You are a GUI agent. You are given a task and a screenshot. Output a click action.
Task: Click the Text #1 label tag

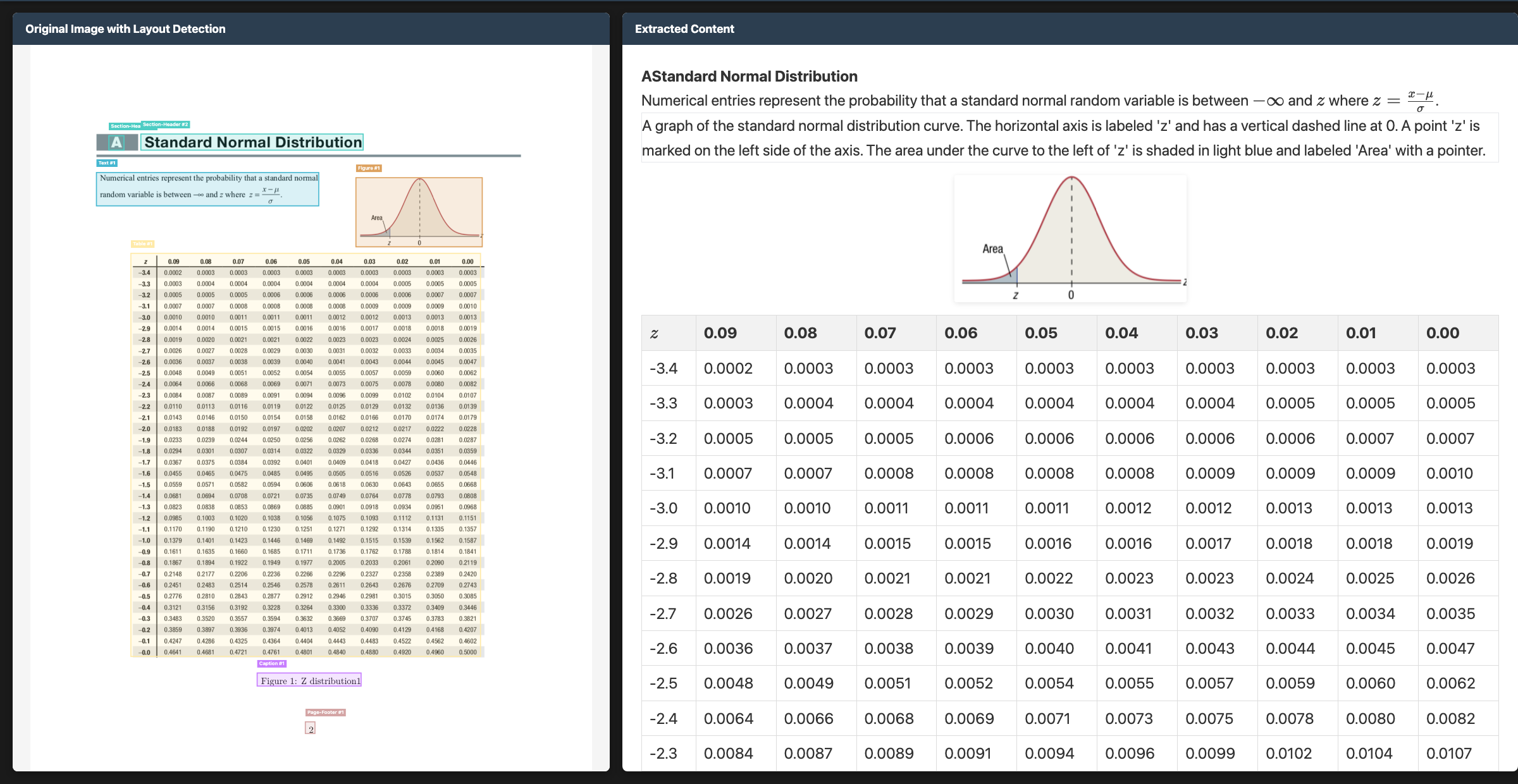[107, 163]
